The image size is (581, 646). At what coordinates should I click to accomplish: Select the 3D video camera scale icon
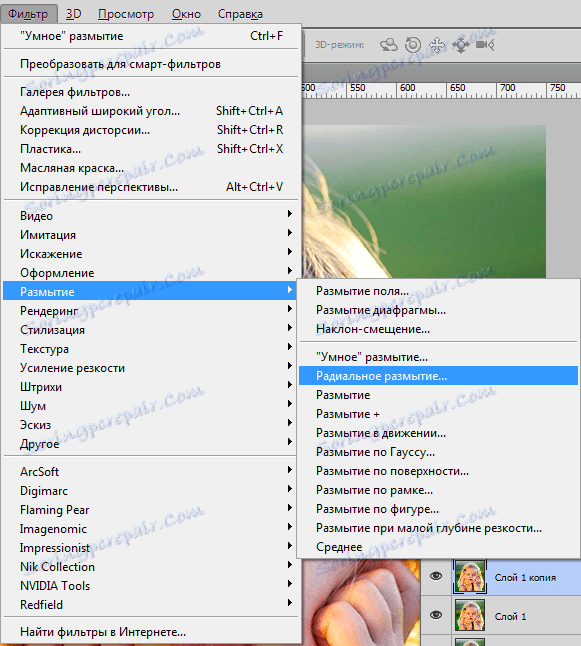coord(485,44)
